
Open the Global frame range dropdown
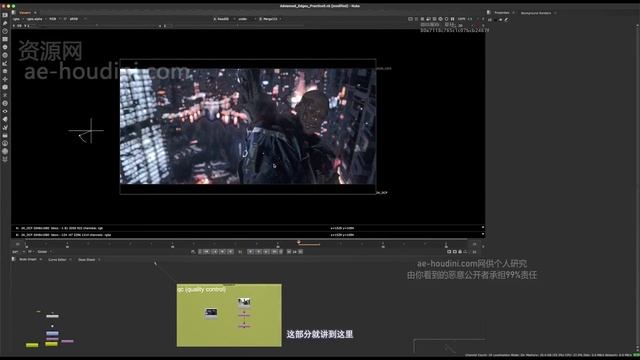tap(43, 252)
